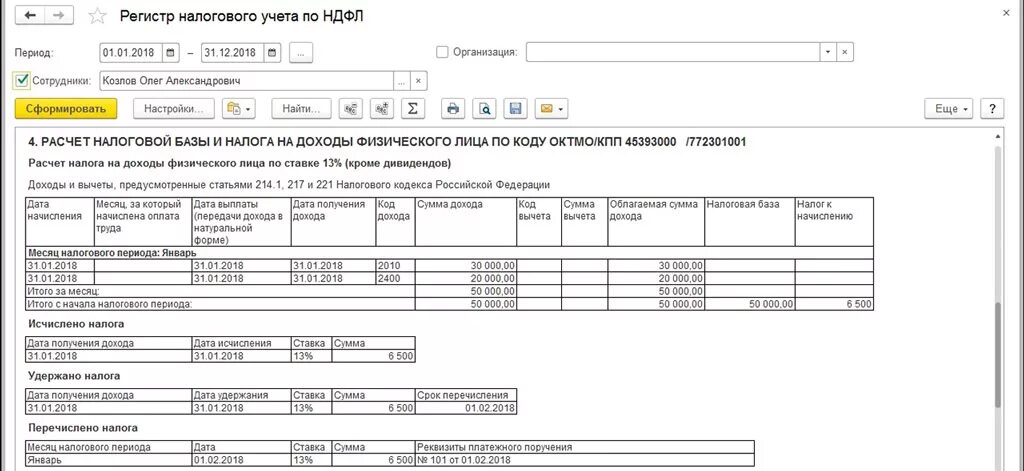
Task: Select the Исчислено налога heading
Action: click(76, 323)
